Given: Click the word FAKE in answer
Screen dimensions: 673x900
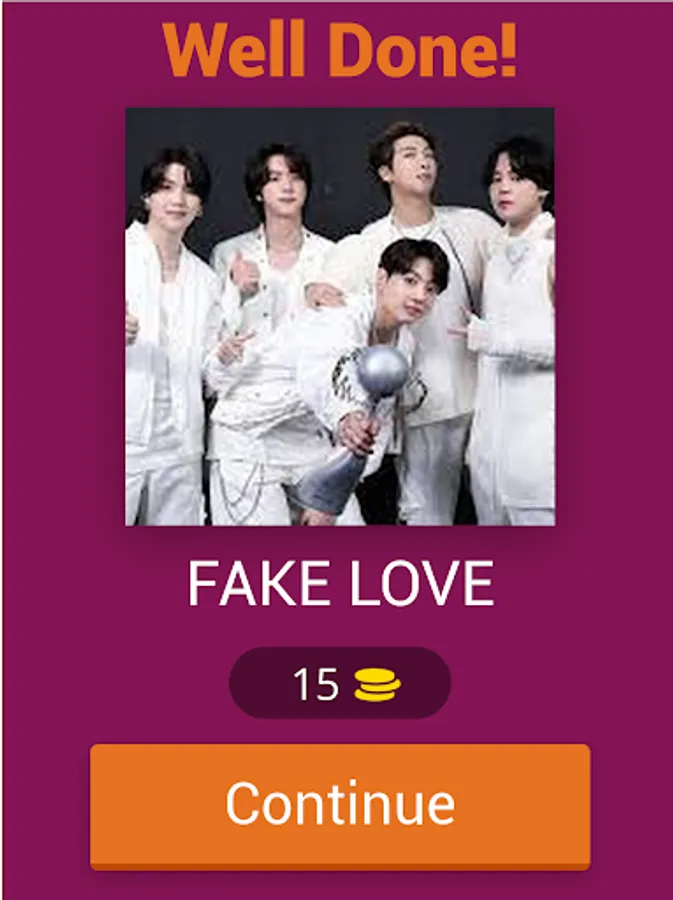Looking at the screenshot, I should tap(259, 584).
